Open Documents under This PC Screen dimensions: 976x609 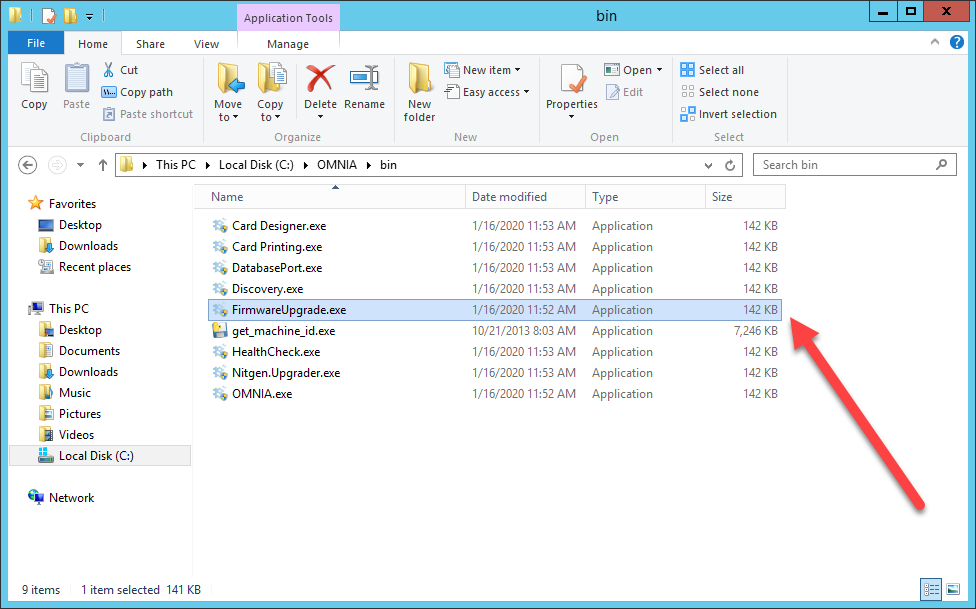click(89, 351)
